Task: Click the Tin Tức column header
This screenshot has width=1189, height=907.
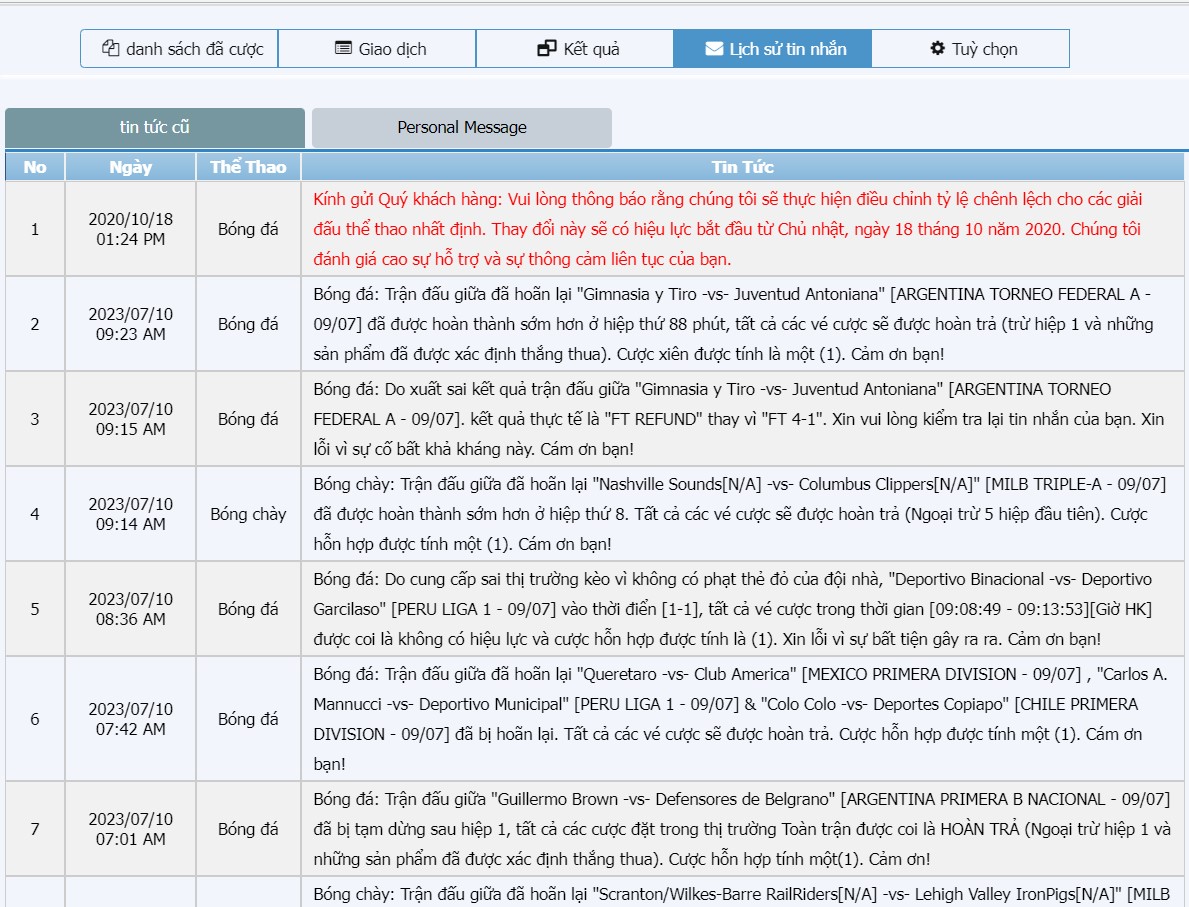Action: [742, 167]
